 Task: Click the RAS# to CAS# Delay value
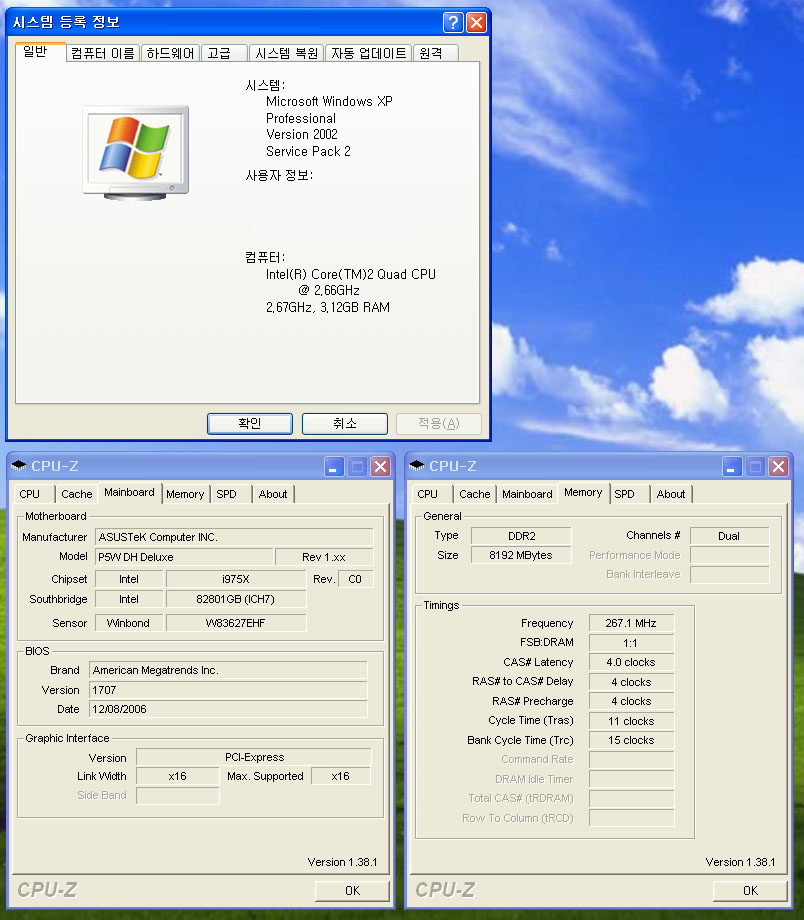pos(631,682)
